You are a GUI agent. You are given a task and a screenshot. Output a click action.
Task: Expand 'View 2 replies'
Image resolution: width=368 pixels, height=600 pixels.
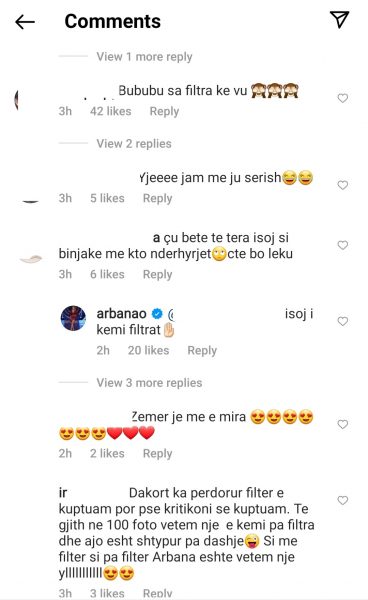click(x=134, y=143)
